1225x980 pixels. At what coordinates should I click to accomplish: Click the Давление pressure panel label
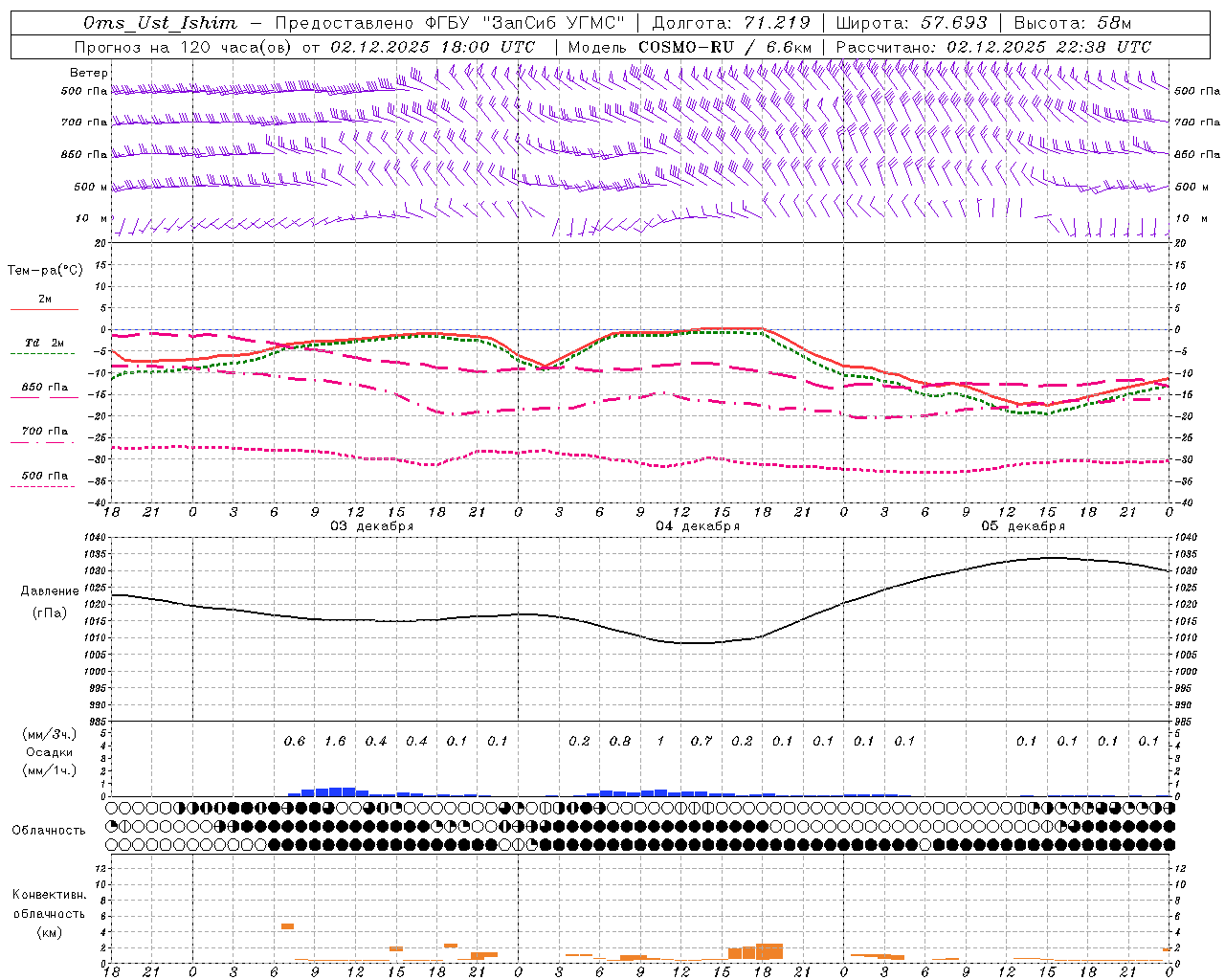point(50,591)
